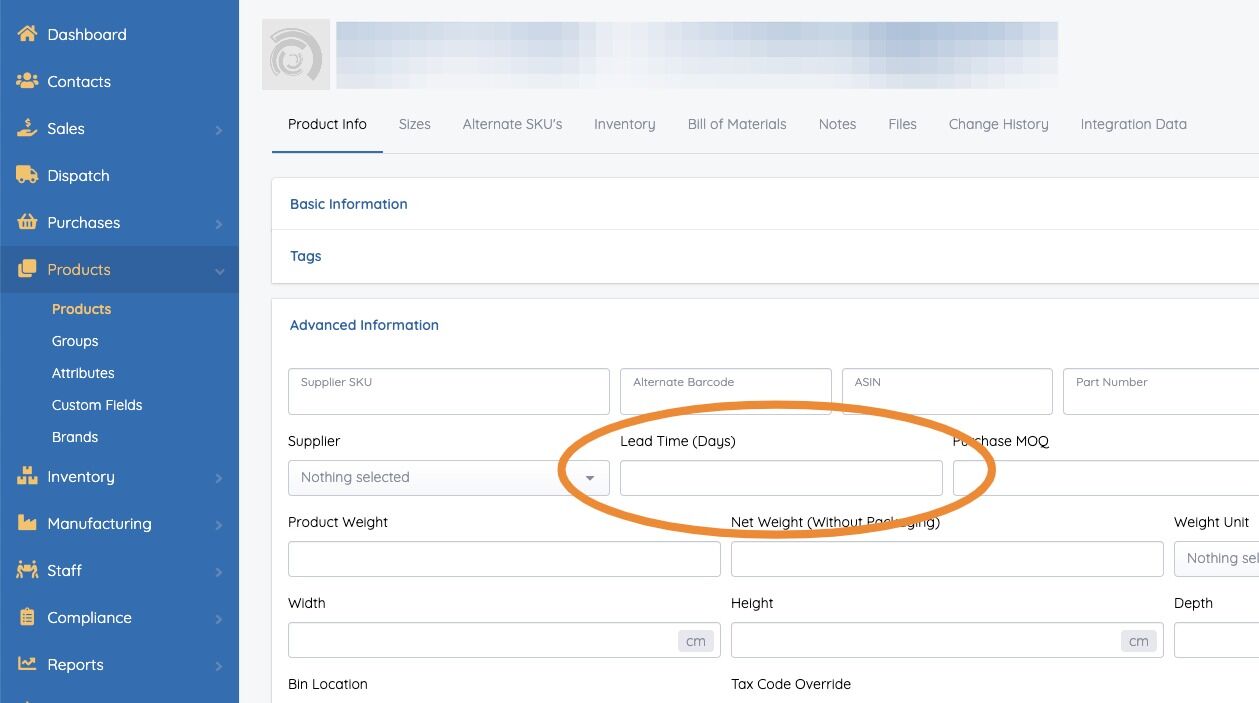Go to the Brands submenu link
The width and height of the screenshot is (1259, 703).
(x=75, y=437)
